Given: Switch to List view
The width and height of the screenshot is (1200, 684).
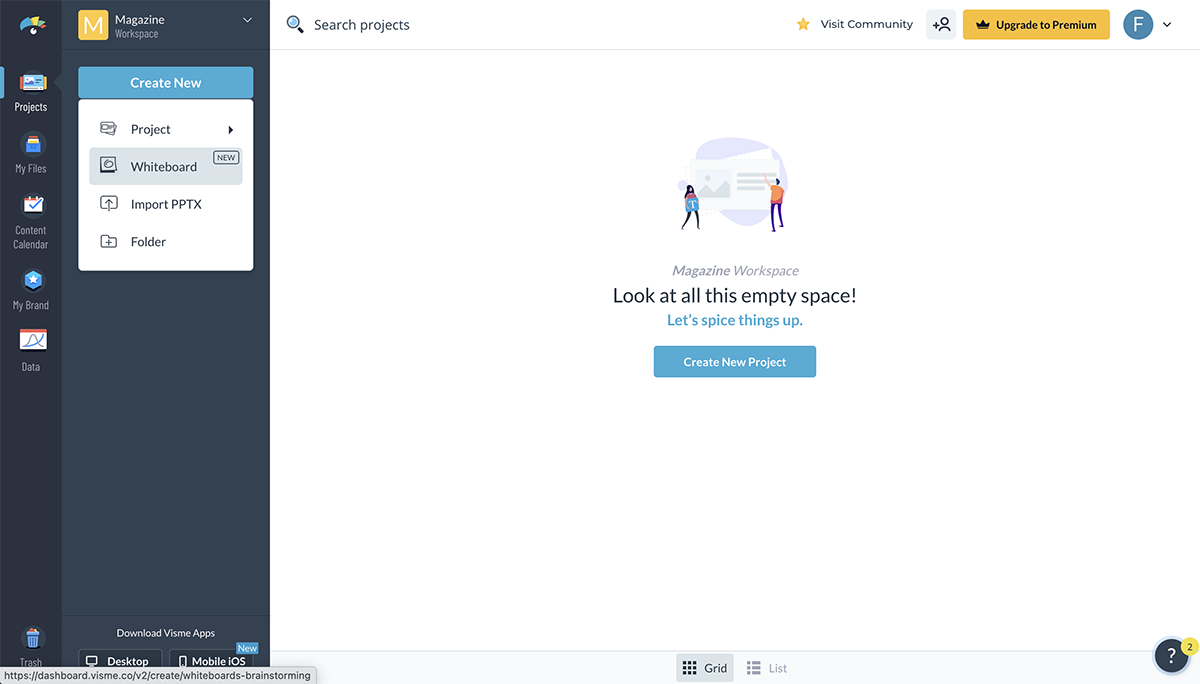Looking at the screenshot, I should coord(767,668).
